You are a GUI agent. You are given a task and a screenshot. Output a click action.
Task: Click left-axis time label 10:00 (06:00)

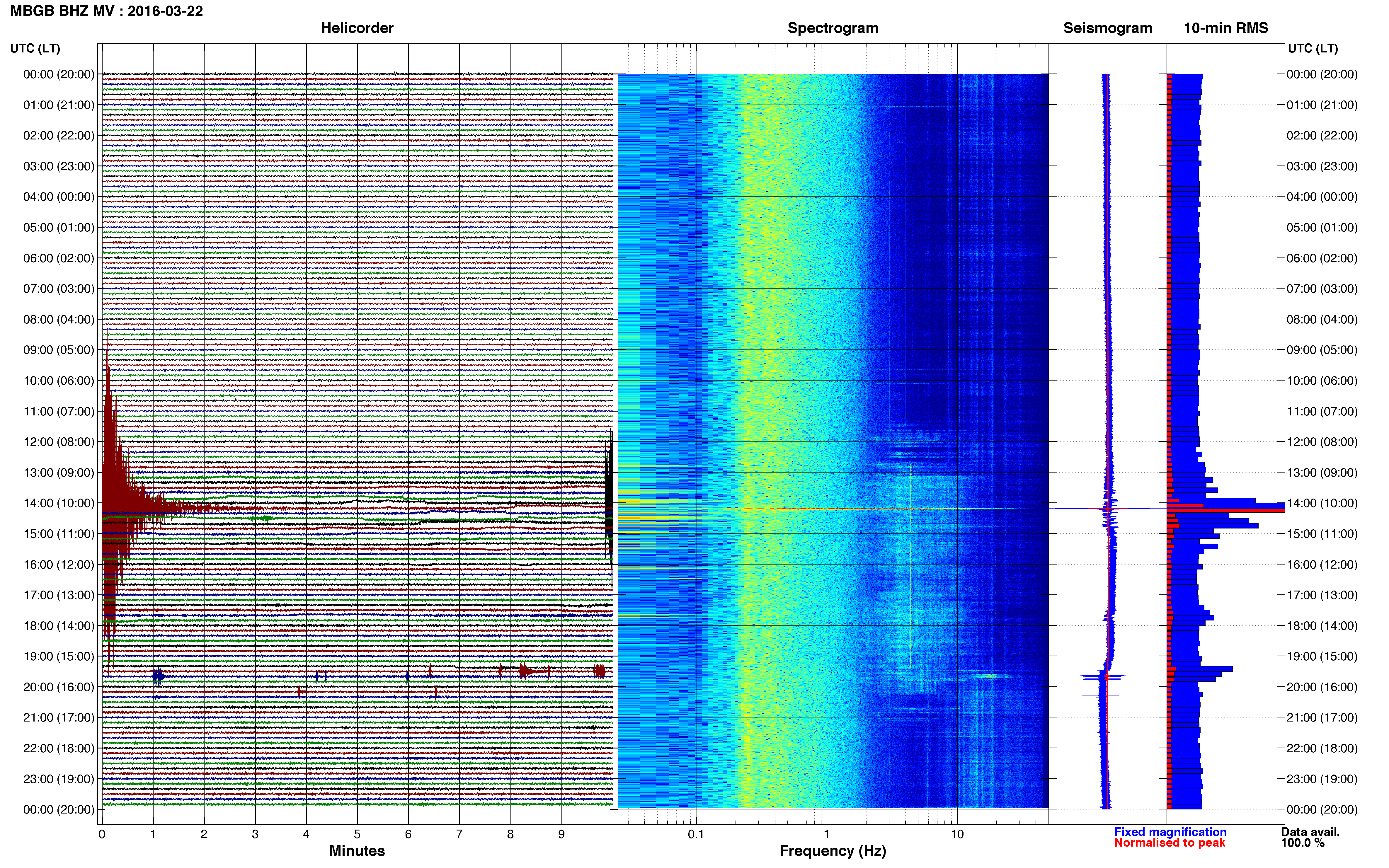point(59,381)
